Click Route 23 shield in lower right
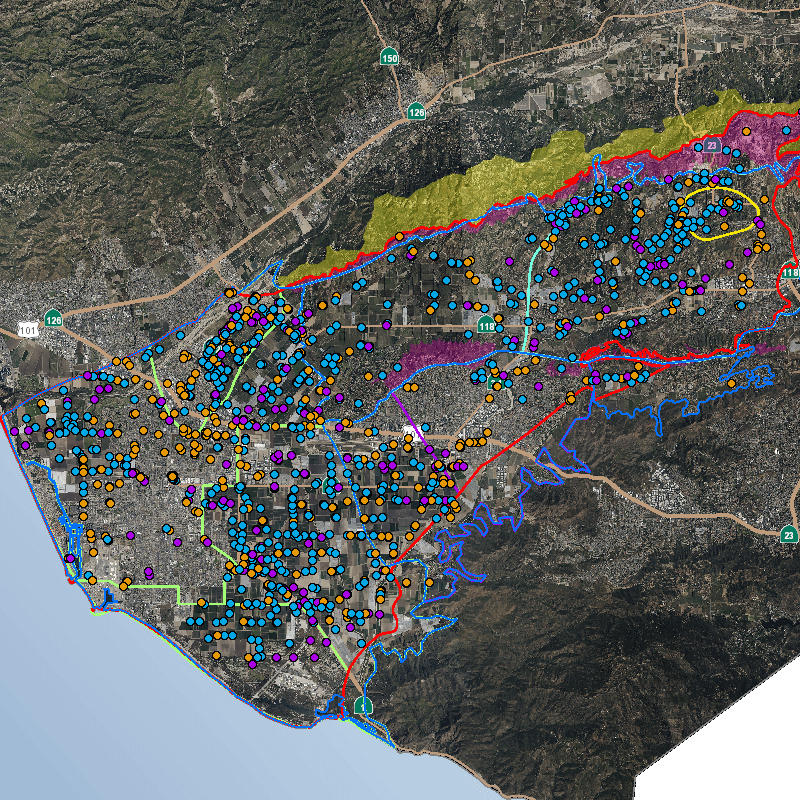The width and height of the screenshot is (800, 800). (x=788, y=535)
